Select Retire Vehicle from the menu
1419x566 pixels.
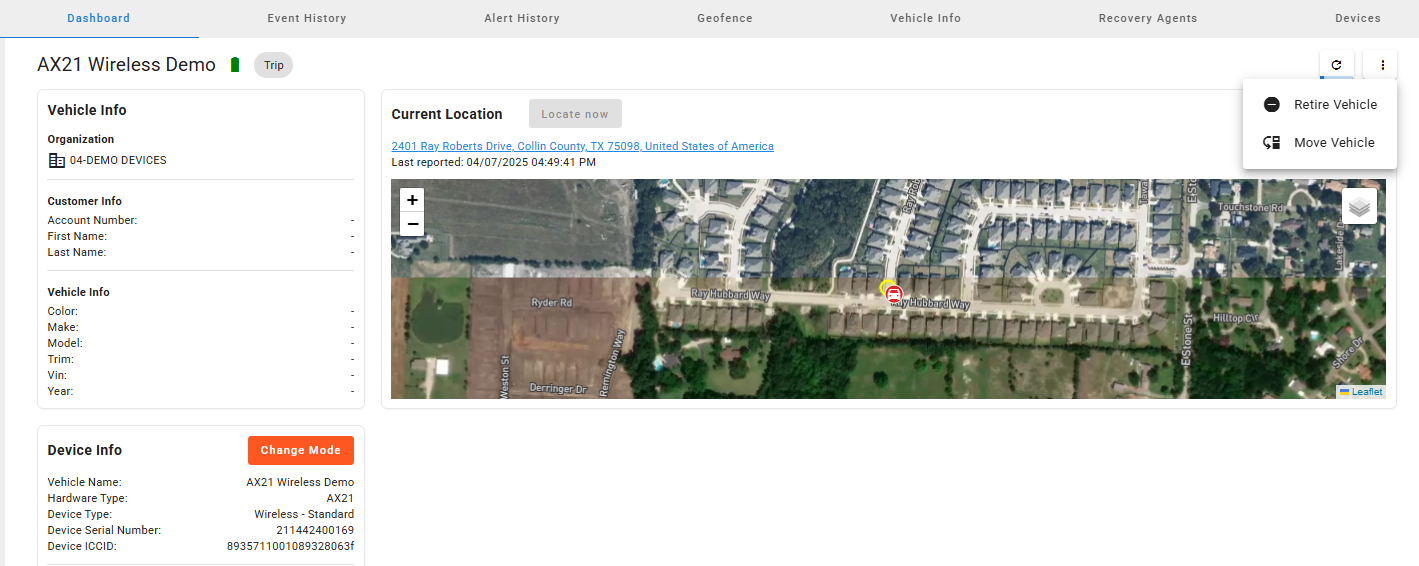click(1335, 105)
